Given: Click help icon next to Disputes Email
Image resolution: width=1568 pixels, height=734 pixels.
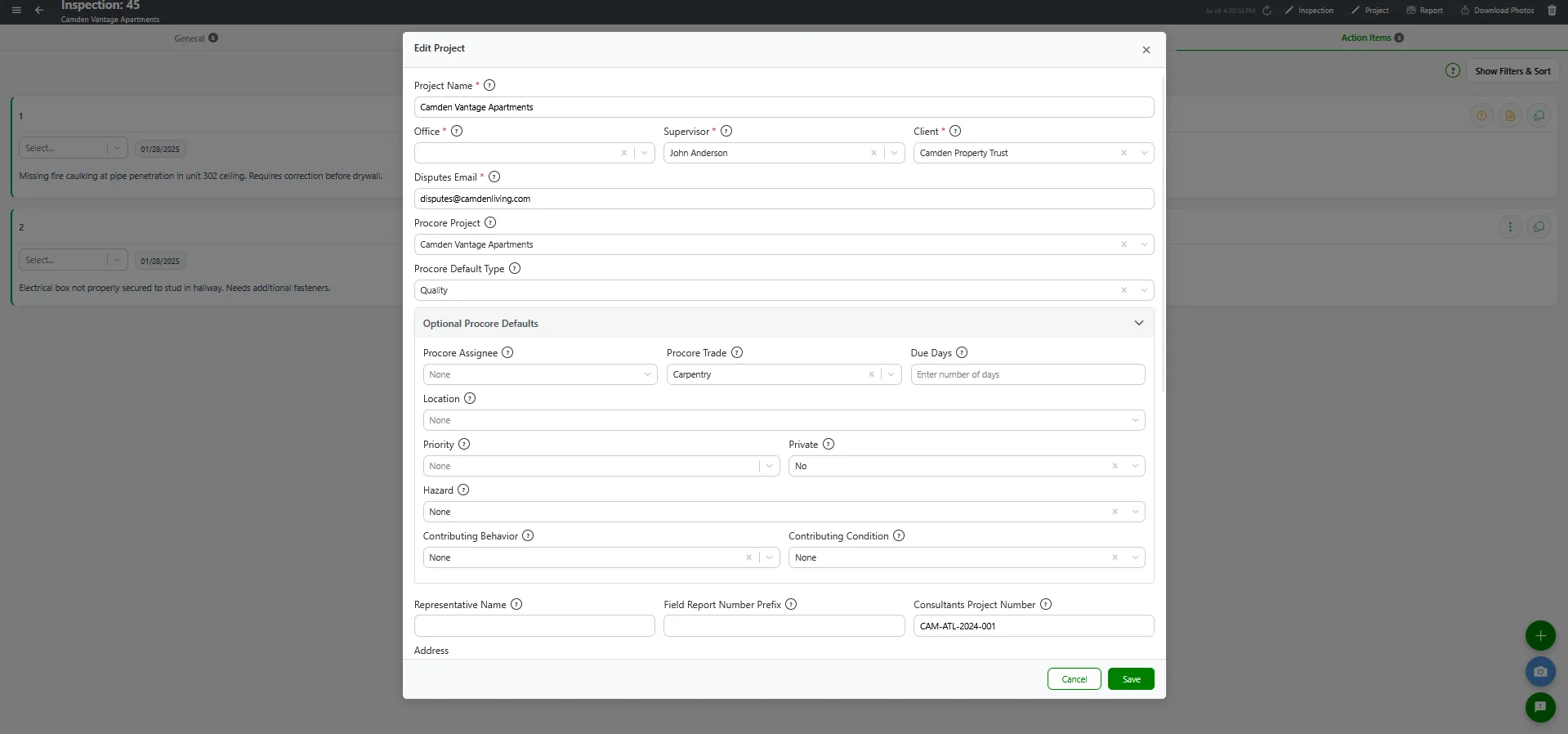Looking at the screenshot, I should (494, 177).
